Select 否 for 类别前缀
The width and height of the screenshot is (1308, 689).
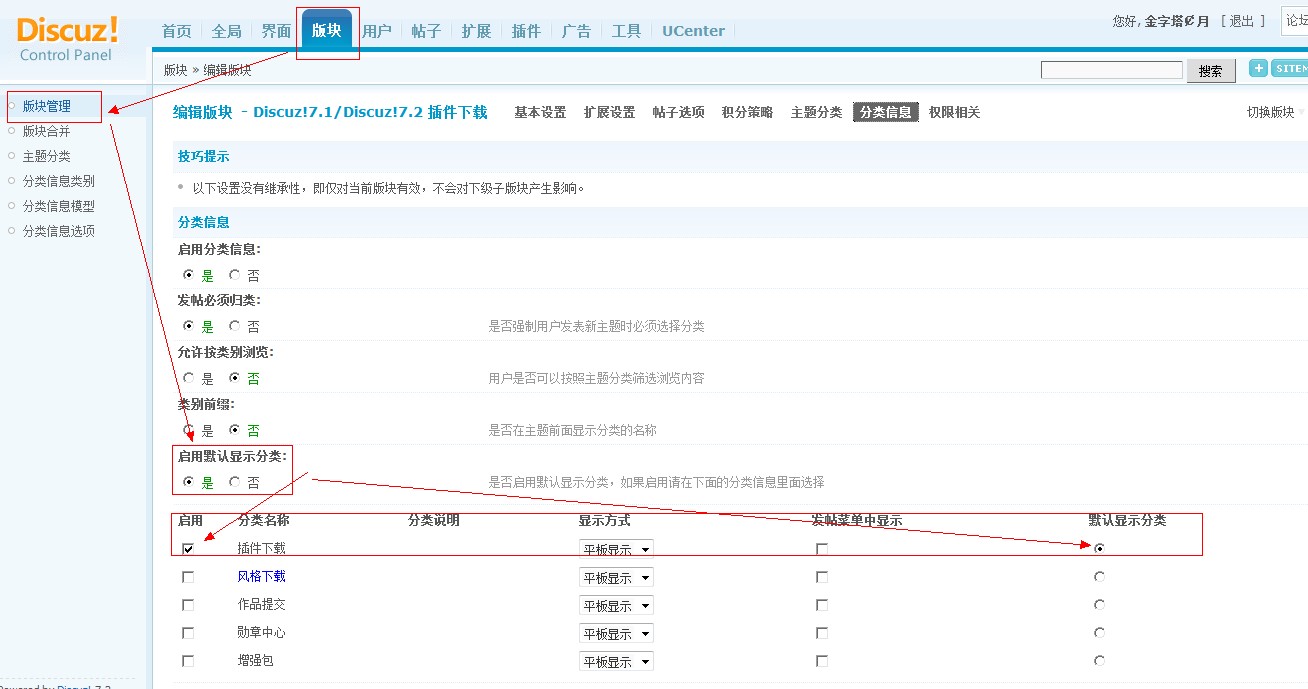click(x=235, y=430)
